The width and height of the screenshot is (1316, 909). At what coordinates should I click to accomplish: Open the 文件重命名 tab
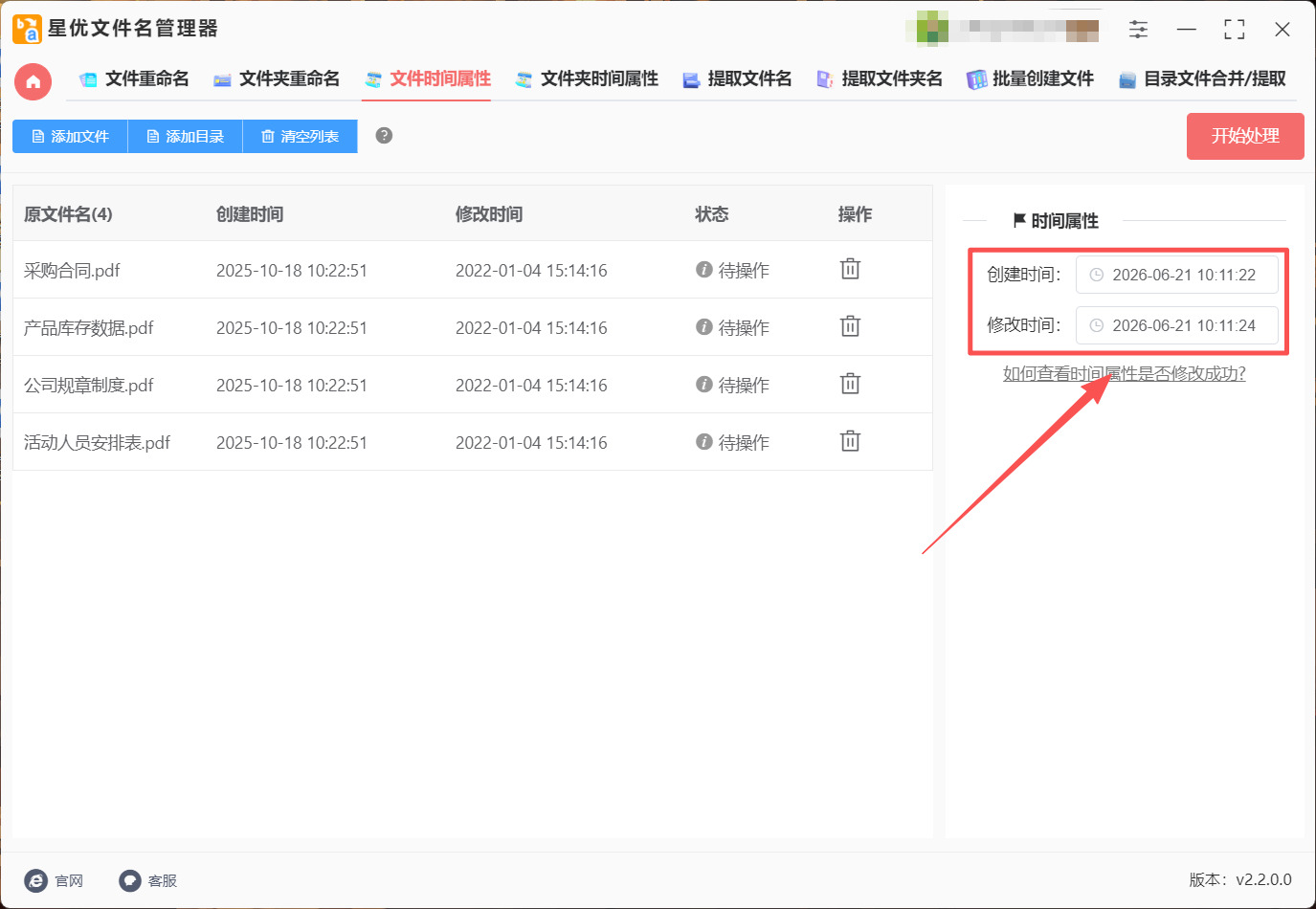click(134, 79)
